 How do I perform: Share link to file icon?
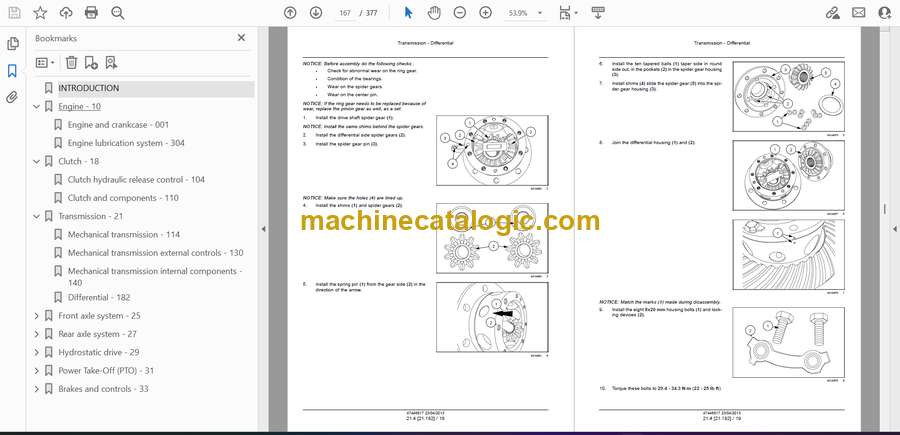tap(832, 13)
